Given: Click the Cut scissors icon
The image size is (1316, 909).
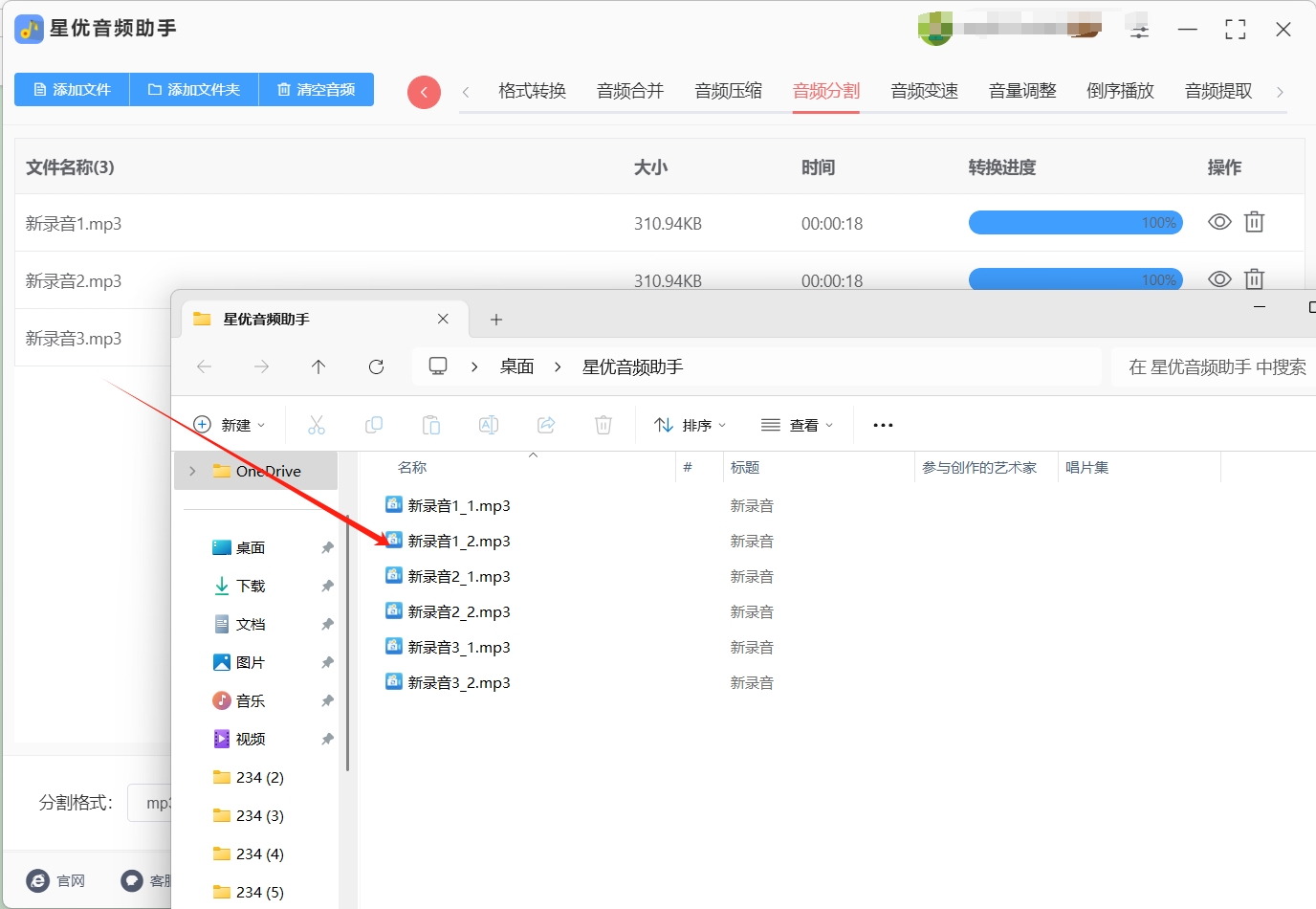Looking at the screenshot, I should coord(317,425).
